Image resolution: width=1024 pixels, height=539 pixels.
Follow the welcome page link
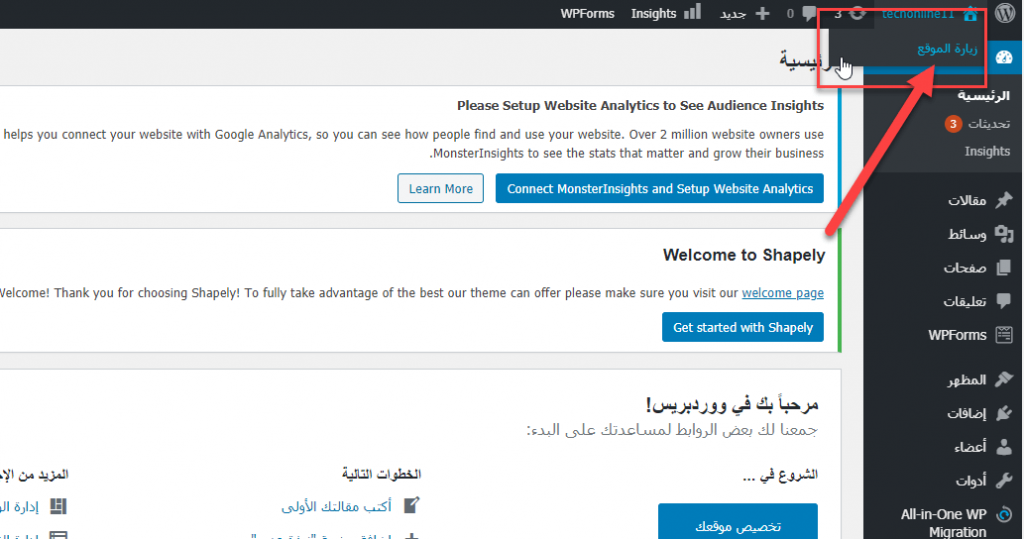point(782,293)
